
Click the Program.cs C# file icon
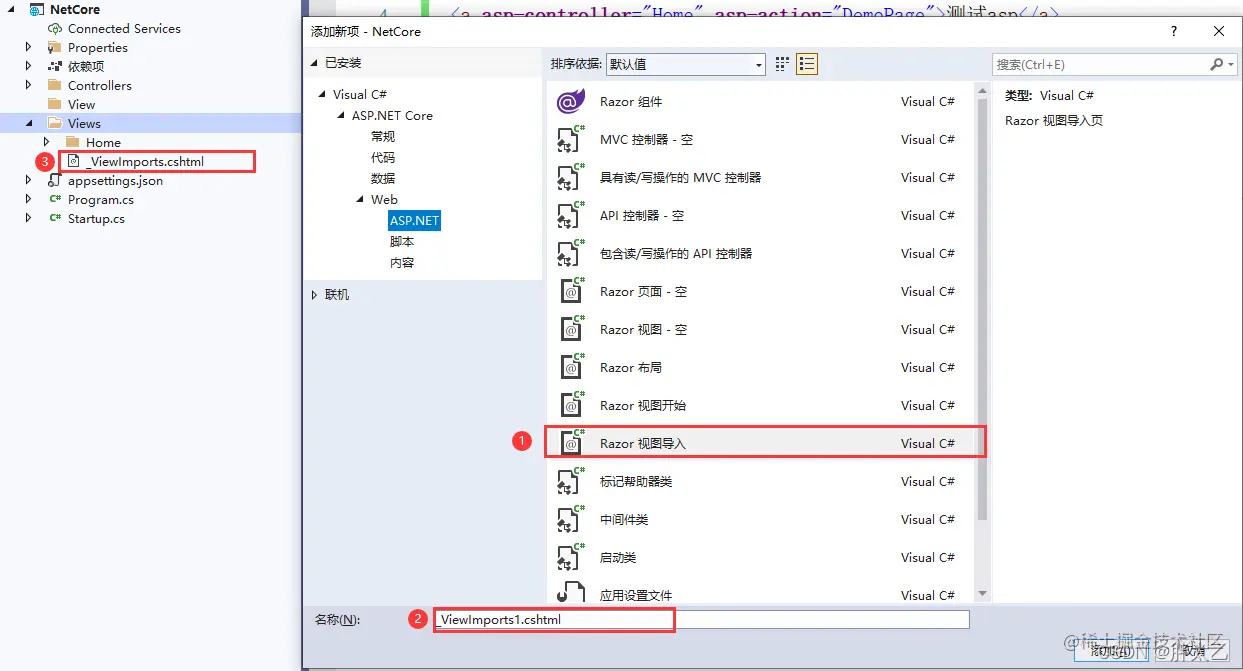tap(55, 199)
